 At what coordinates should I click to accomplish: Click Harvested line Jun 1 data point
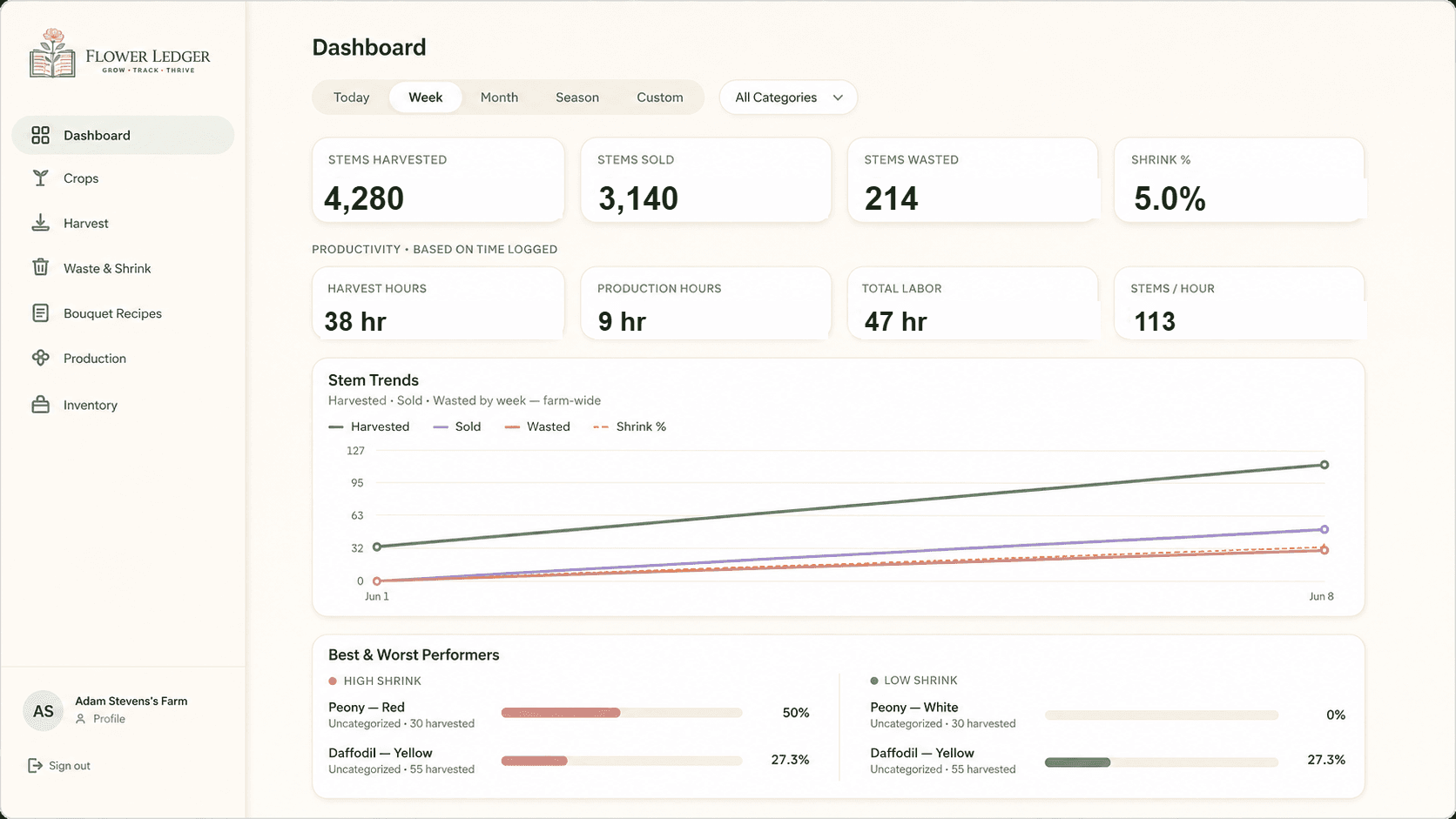coord(377,547)
